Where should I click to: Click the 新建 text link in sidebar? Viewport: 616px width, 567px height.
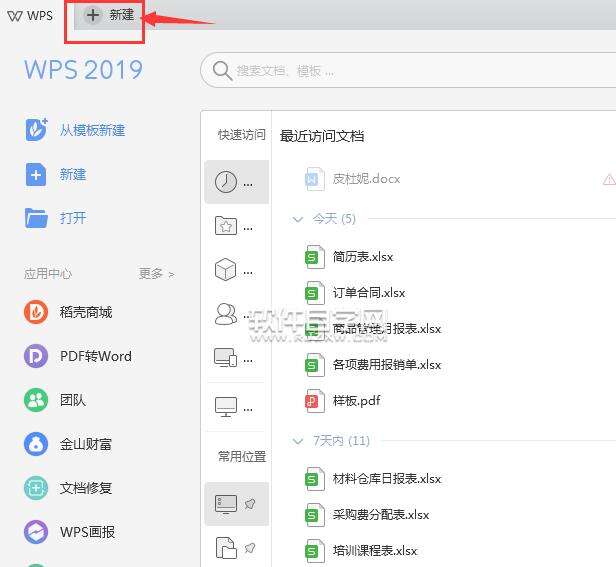coord(73,174)
